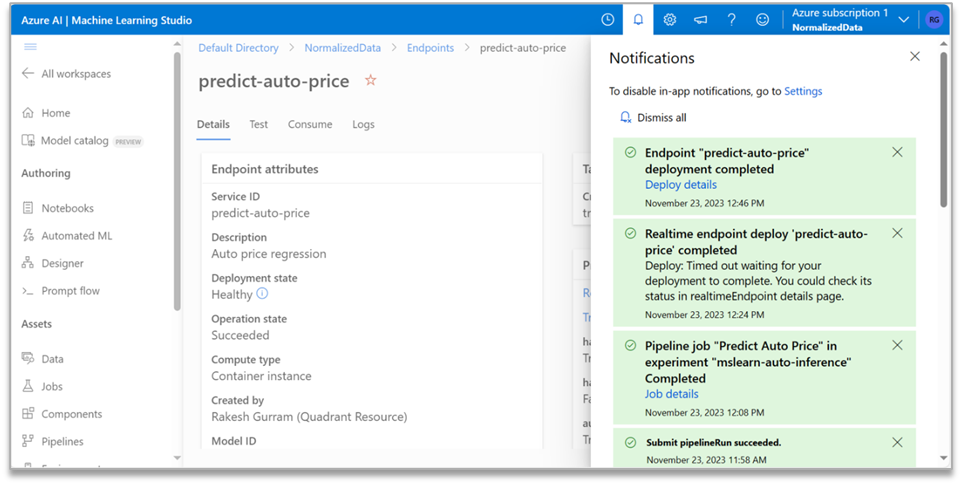The height and width of the screenshot is (485, 962).
Task: Click the predict-auto-price Service ID value
Action: 260,213
